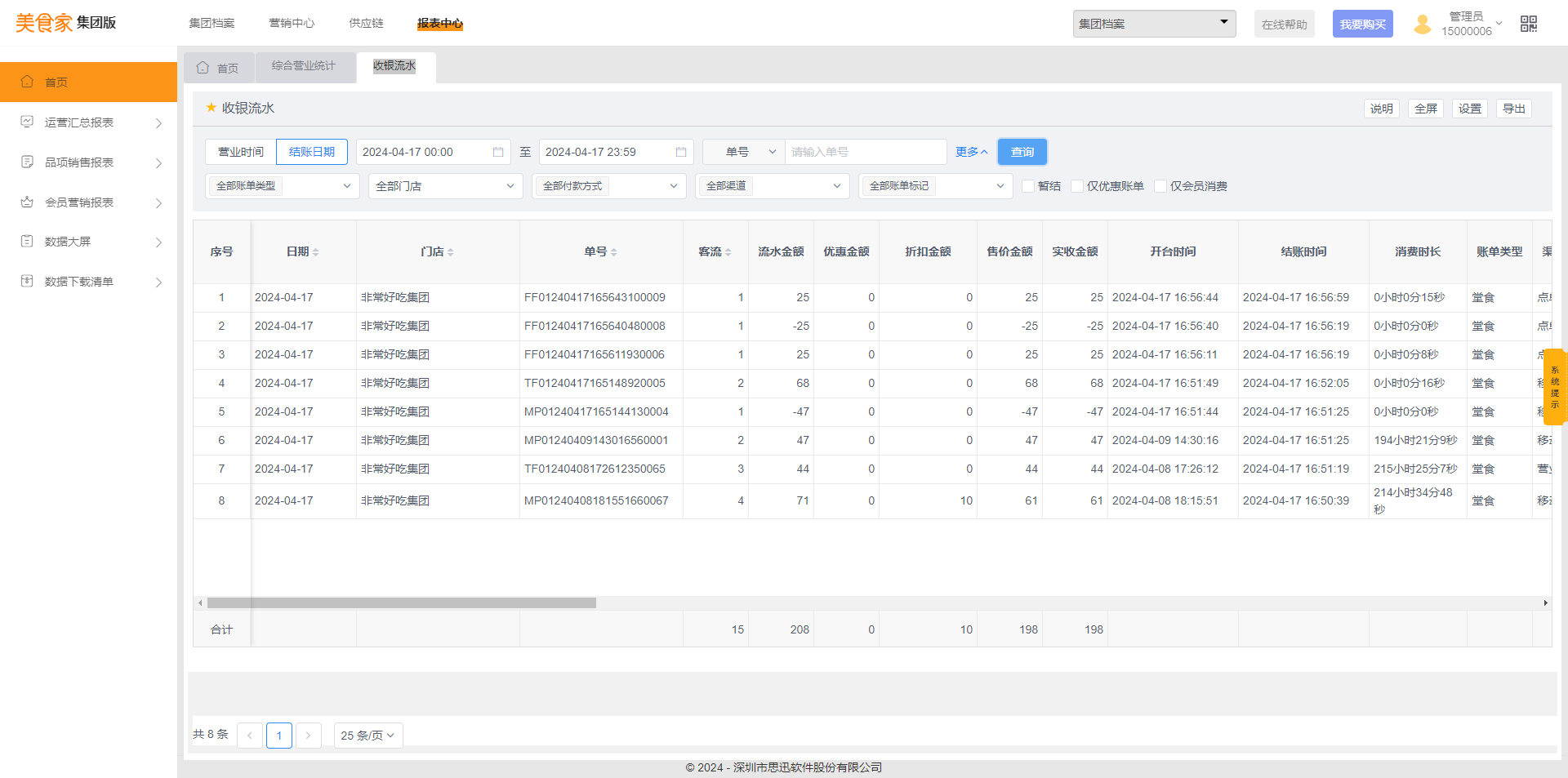
Task: Open 集团档案 top menu
Action: click(x=212, y=24)
